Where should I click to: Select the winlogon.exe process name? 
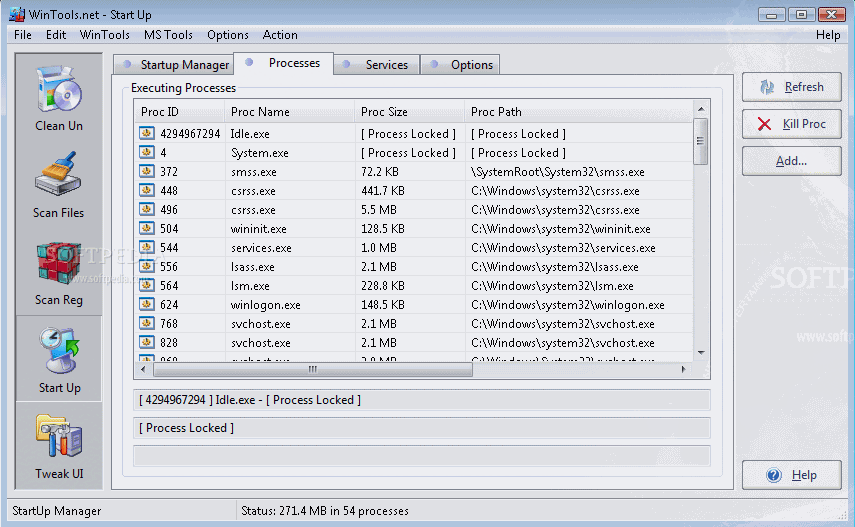tap(266, 305)
